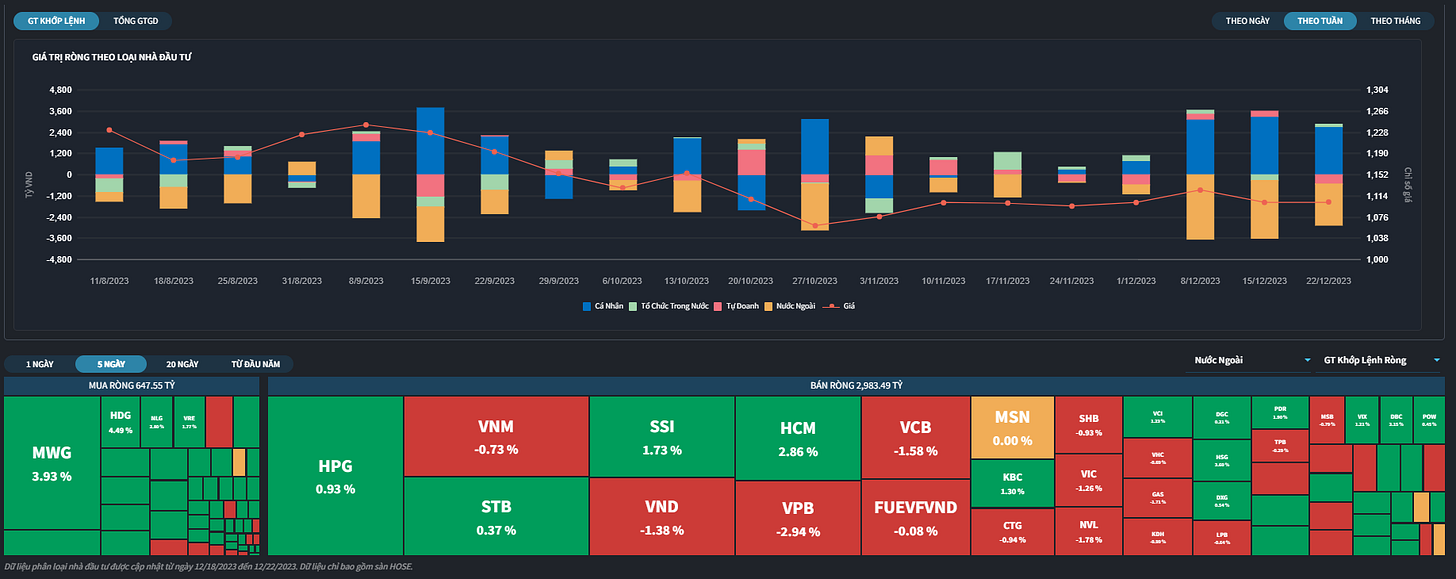Image resolution: width=1456 pixels, height=579 pixels.
Task: Open the VIC -1.26% tile
Action: 1088,481
